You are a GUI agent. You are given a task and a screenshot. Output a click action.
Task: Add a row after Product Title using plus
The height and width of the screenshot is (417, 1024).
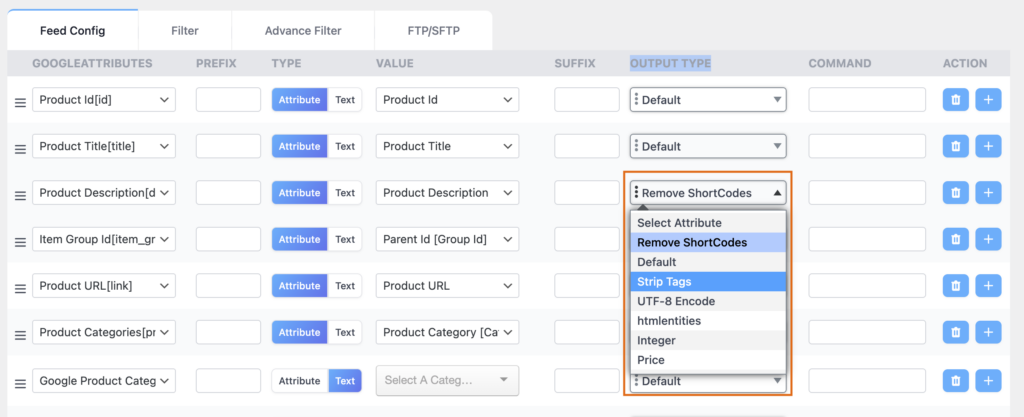[988, 146]
